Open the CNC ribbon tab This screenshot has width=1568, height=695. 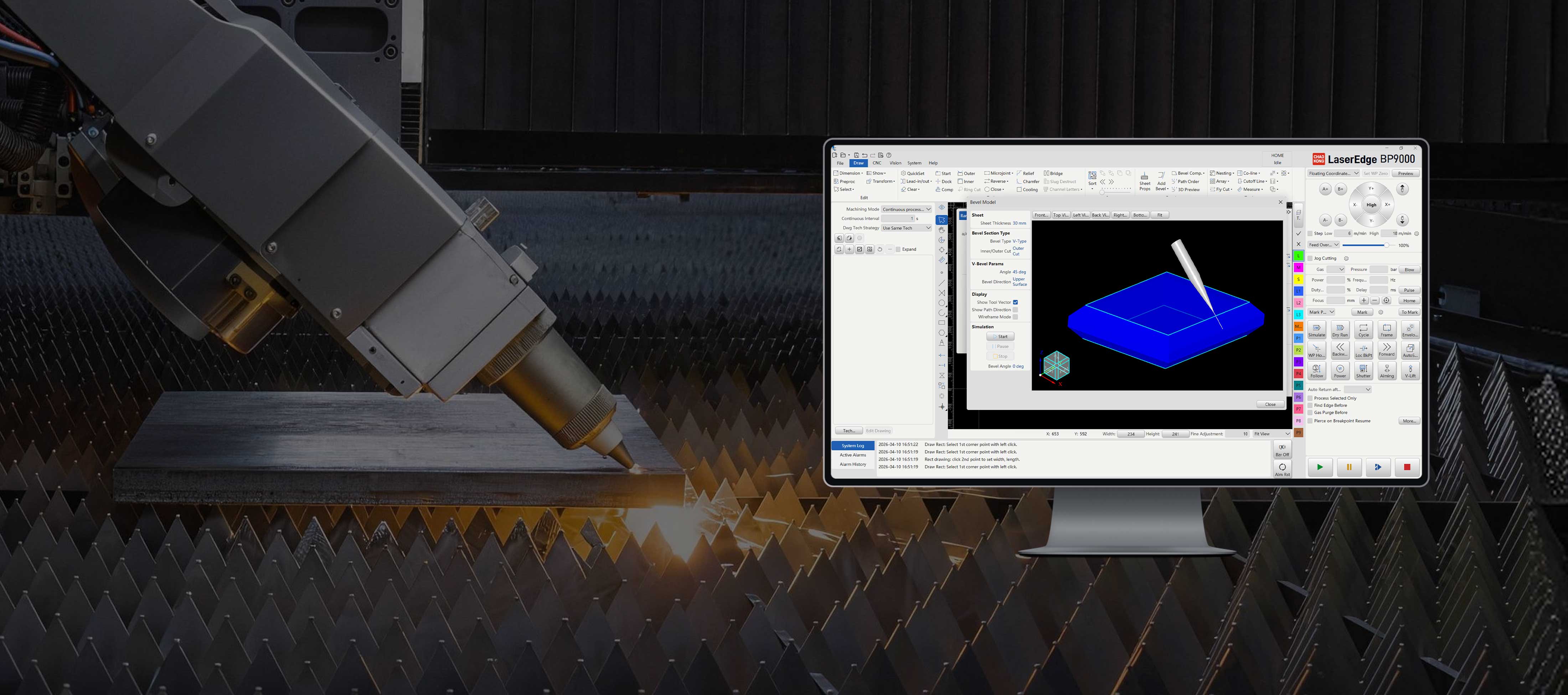877,163
